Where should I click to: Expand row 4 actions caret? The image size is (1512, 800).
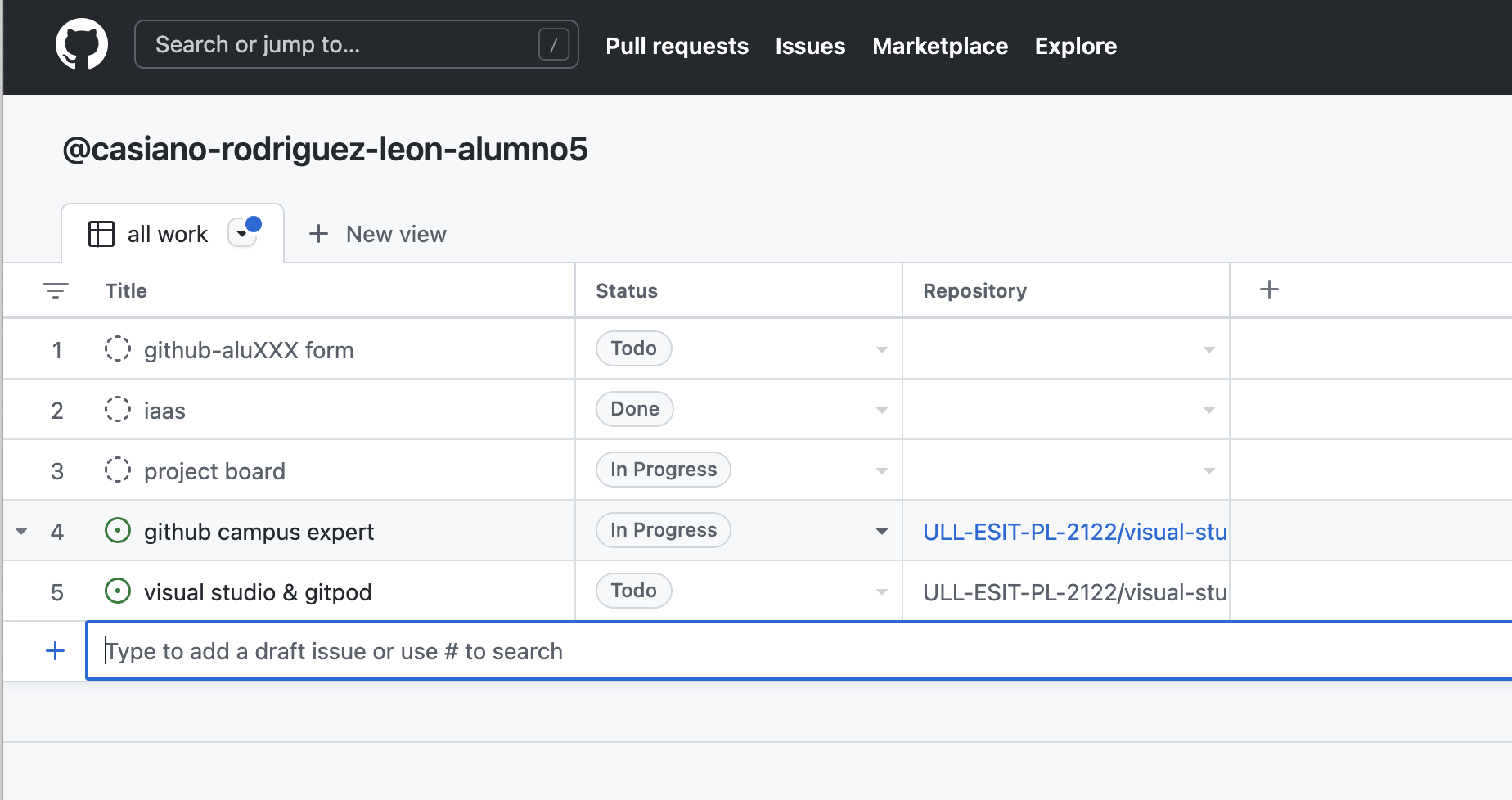pyautogui.click(x=22, y=532)
